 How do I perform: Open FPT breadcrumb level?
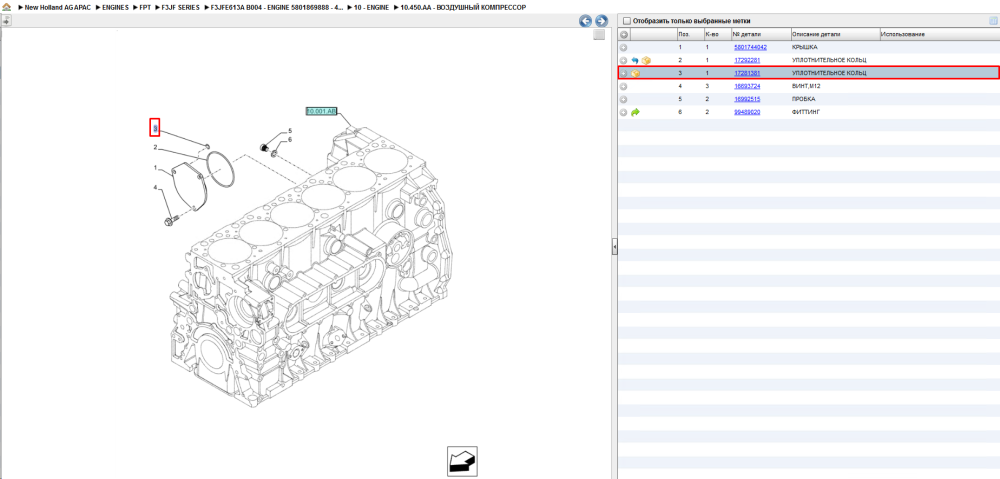pyautogui.click(x=145, y=7)
